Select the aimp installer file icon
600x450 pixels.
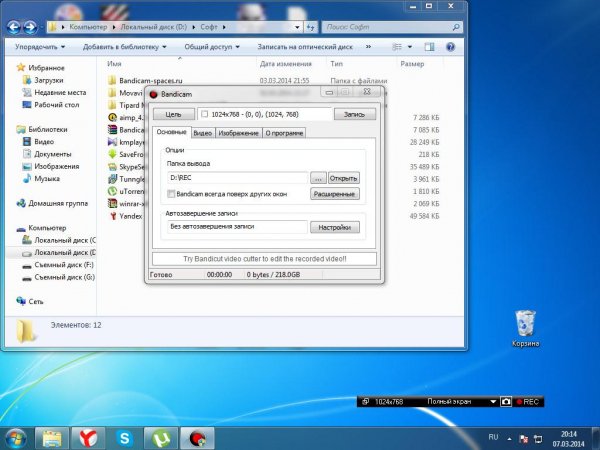tap(112, 117)
